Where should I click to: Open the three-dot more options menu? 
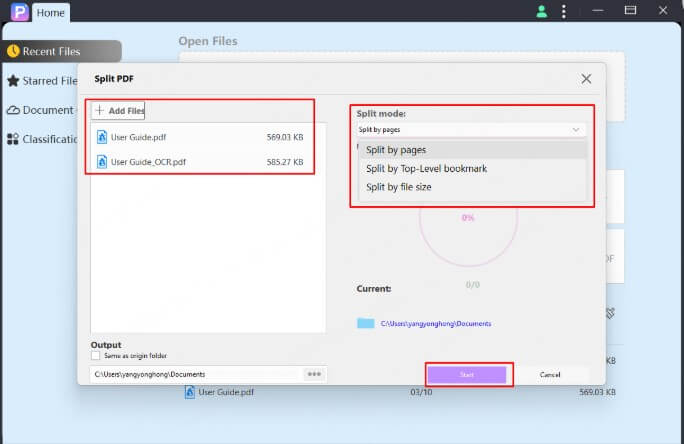(x=564, y=11)
